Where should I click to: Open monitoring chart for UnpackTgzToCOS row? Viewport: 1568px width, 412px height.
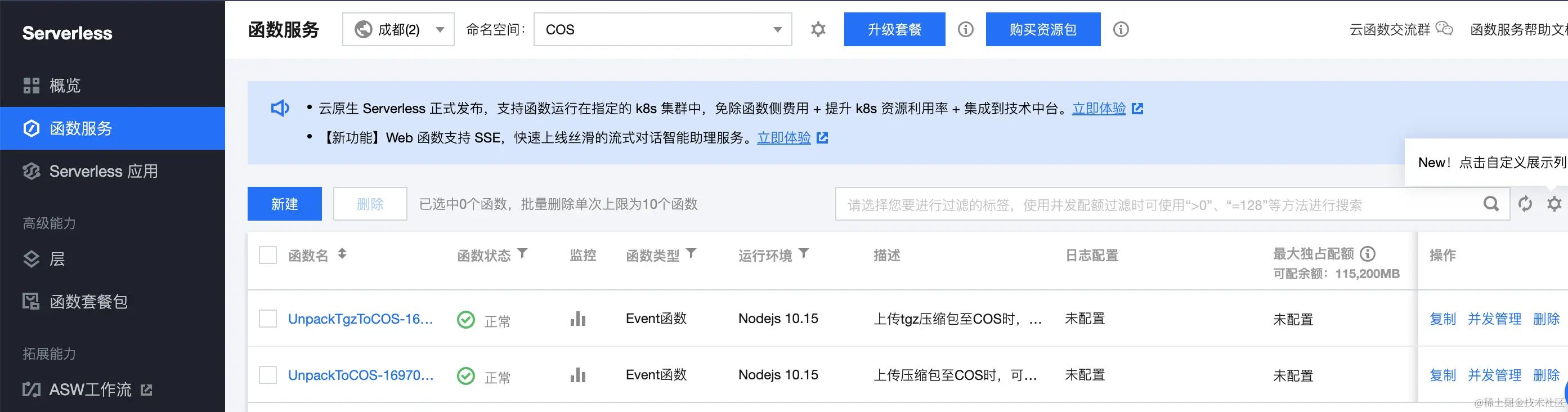tap(577, 319)
